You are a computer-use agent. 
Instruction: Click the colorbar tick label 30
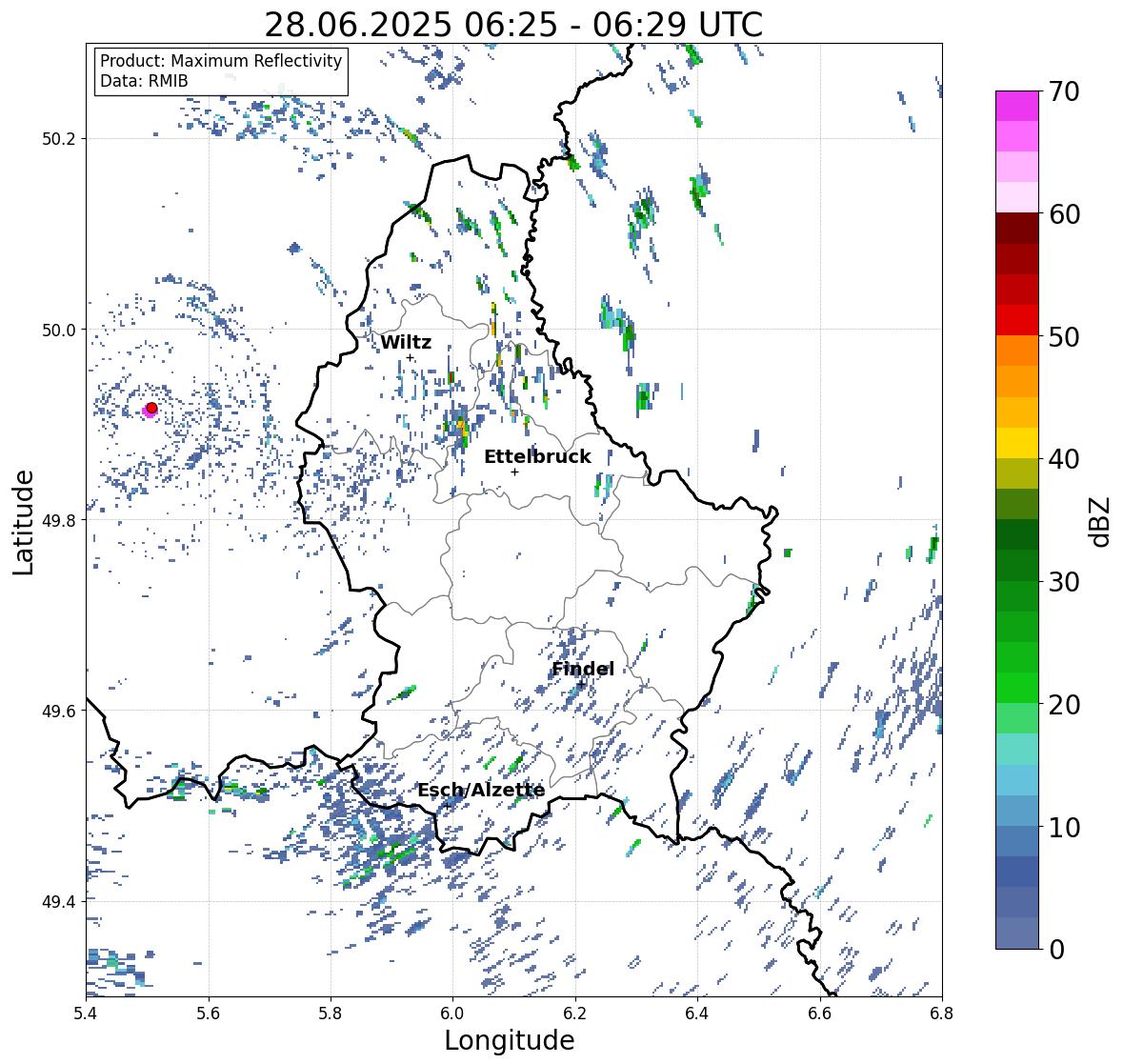coord(1064,581)
